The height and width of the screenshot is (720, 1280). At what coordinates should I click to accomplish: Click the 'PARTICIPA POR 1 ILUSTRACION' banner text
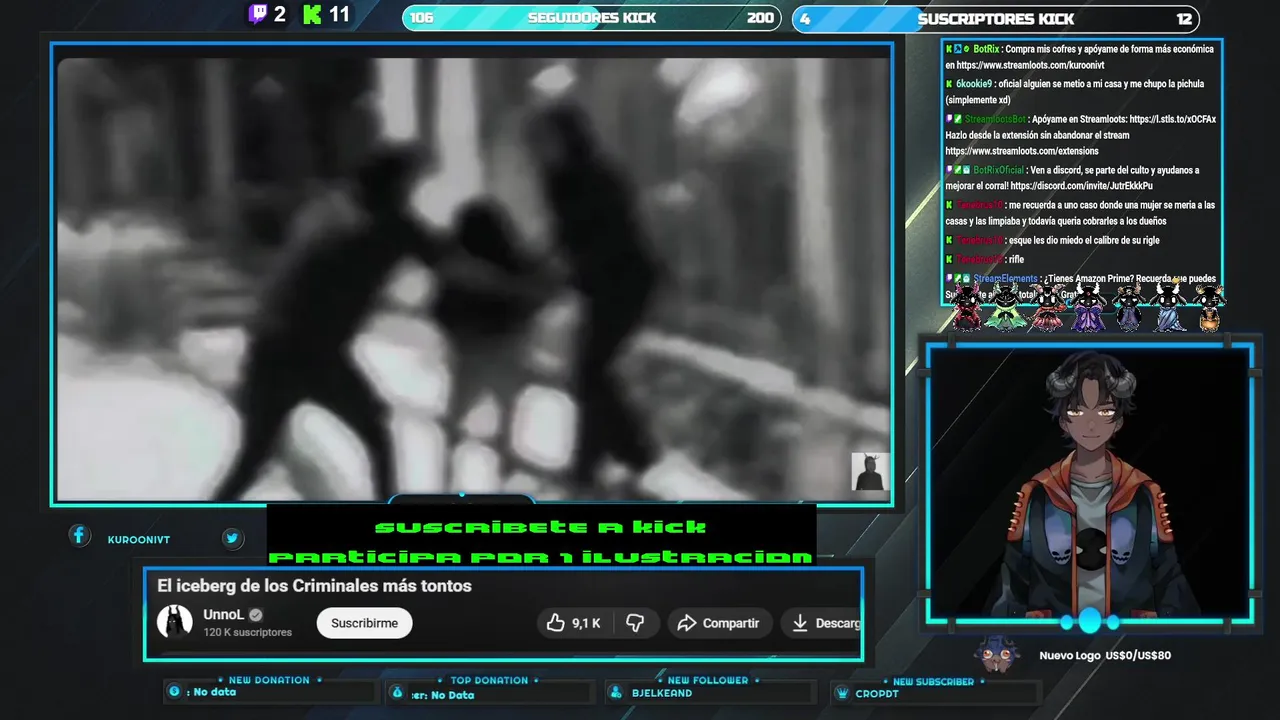(x=541, y=557)
